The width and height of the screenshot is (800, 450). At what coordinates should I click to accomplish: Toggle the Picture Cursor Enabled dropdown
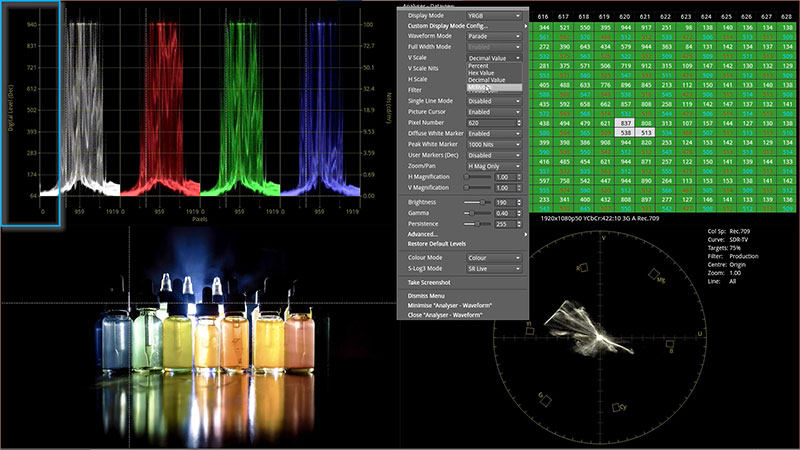point(495,112)
